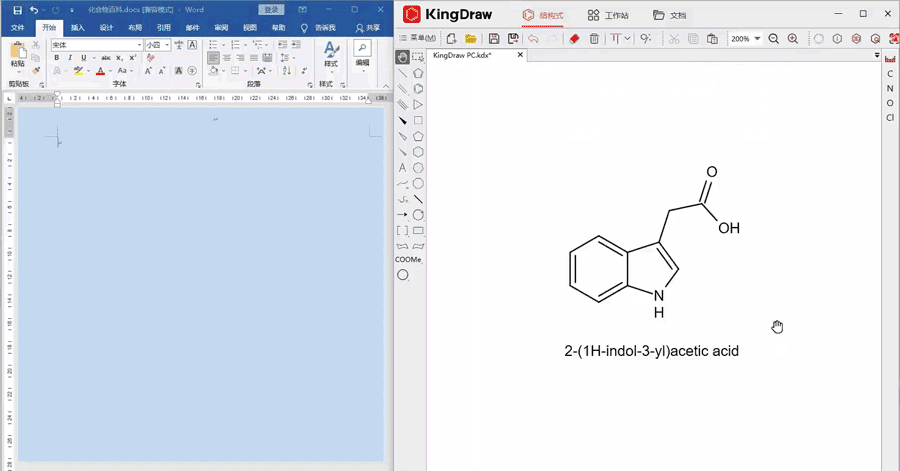Select the reaction arrow tool
This screenshot has height=471, width=900.
pos(402,215)
